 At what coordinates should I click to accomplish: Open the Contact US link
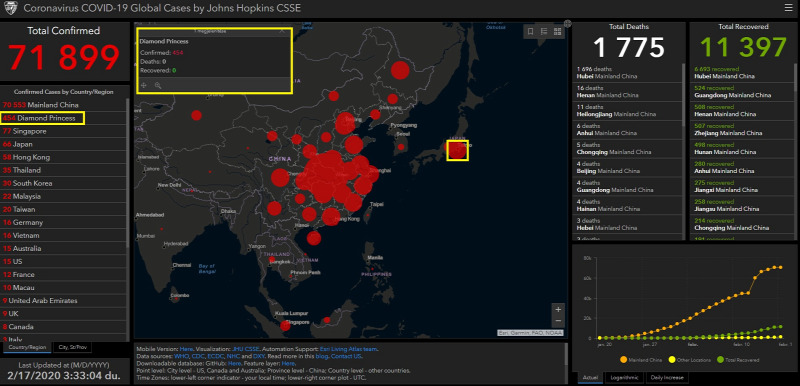tap(345, 356)
